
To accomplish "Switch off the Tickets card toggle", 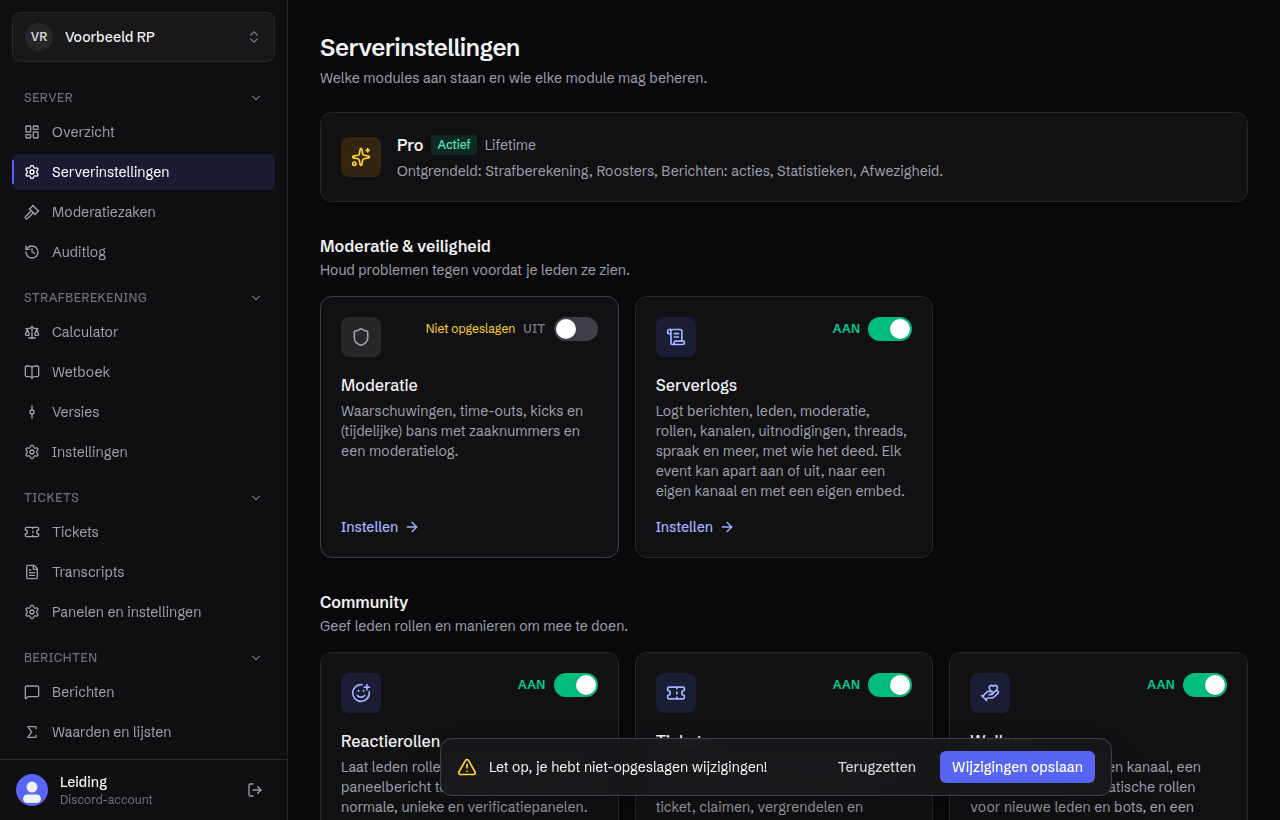I will [x=890, y=685].
